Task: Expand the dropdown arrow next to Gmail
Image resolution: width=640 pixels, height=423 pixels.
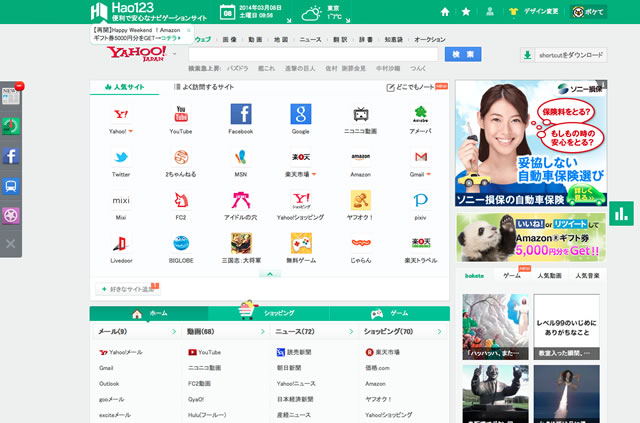Action: click(x=429, y=174)
